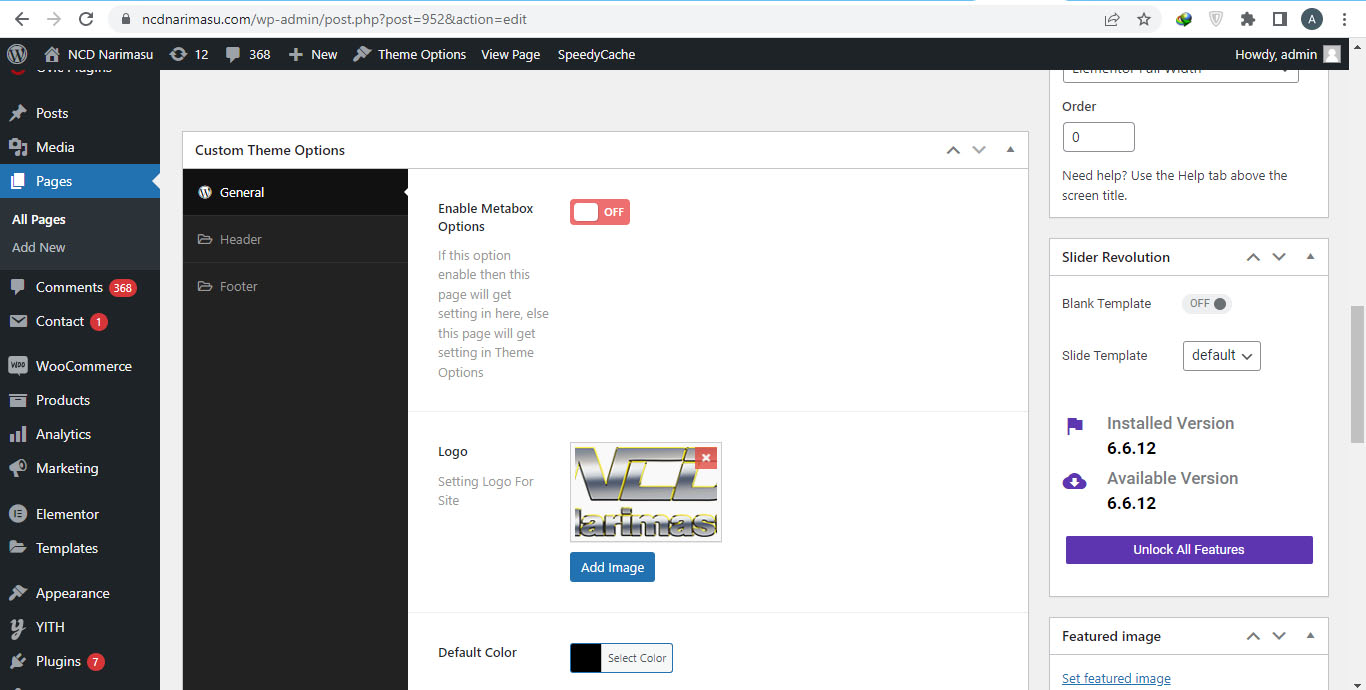The height and width of the screenshot is (690, 1366).
Task: Click the Order number input field
Action: point(1098,137)
